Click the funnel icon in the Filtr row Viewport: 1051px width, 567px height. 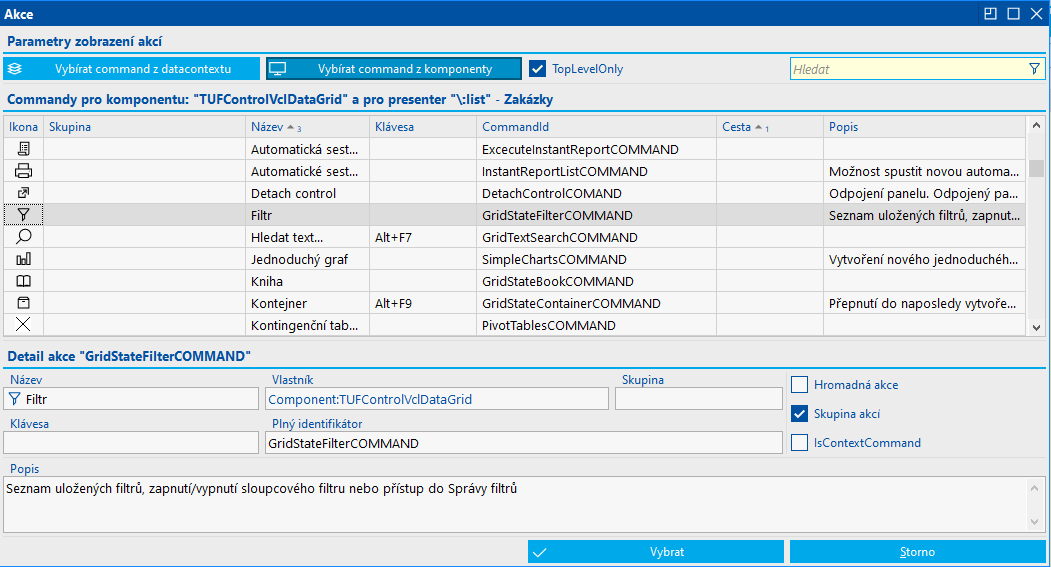[23, 215]
